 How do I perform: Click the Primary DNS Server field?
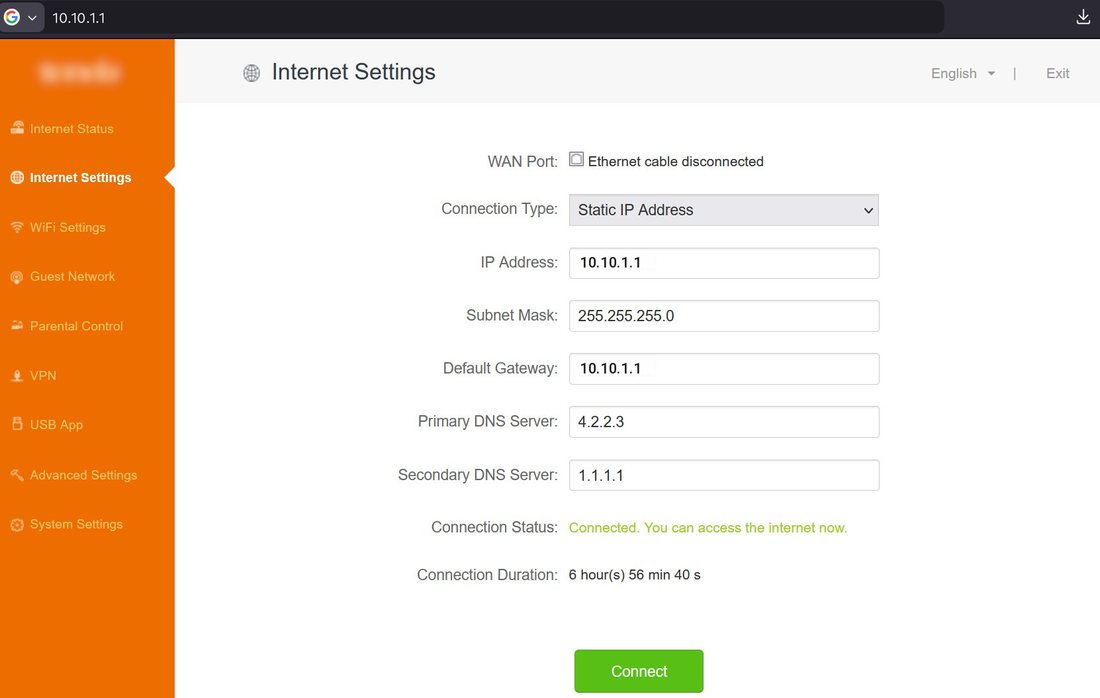pyautogui.click(x=723, y=422)
